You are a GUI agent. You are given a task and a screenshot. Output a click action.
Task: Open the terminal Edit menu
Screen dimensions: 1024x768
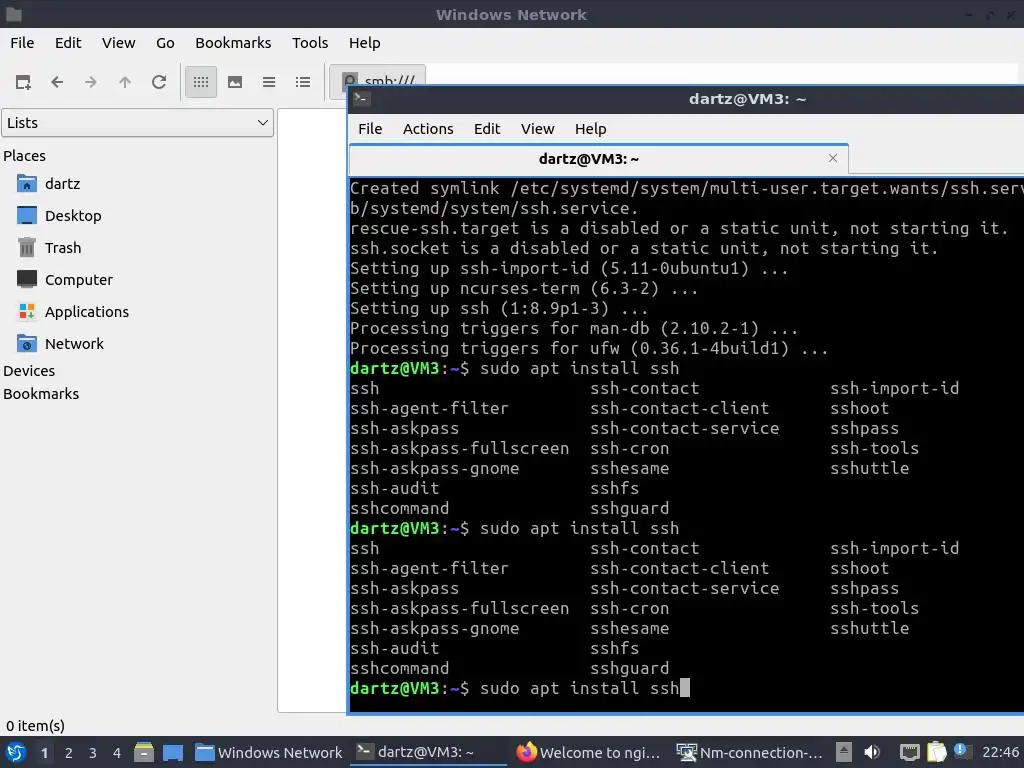click(487, 129)
